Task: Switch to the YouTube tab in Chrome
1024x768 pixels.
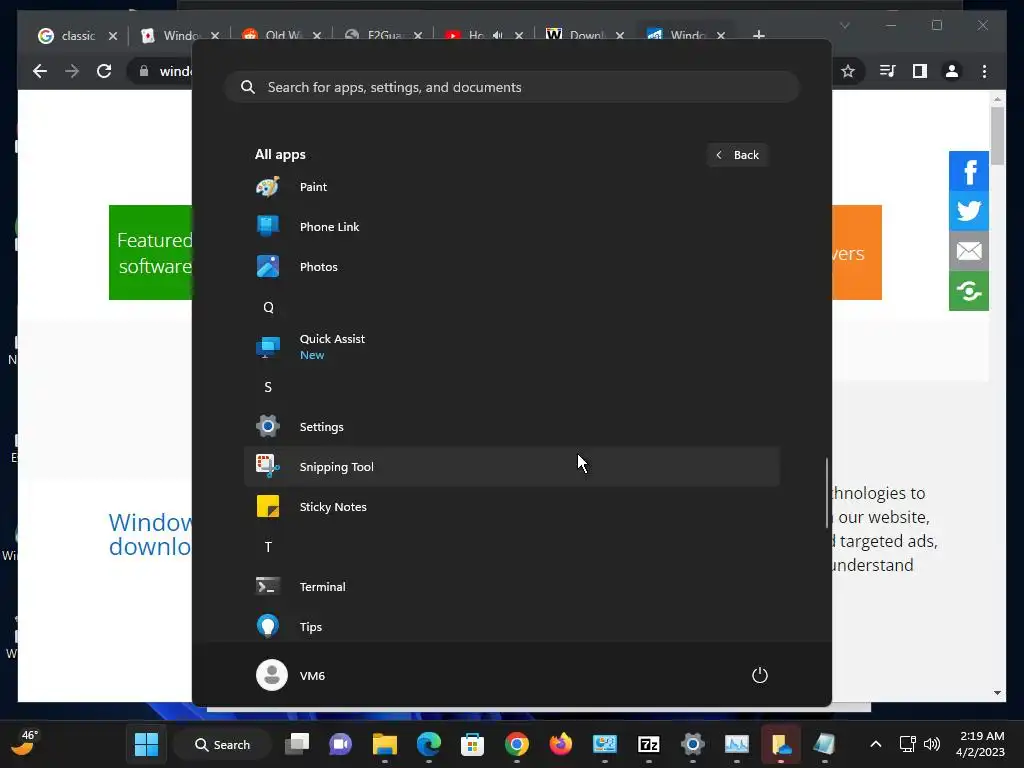Action: [485, 35]
